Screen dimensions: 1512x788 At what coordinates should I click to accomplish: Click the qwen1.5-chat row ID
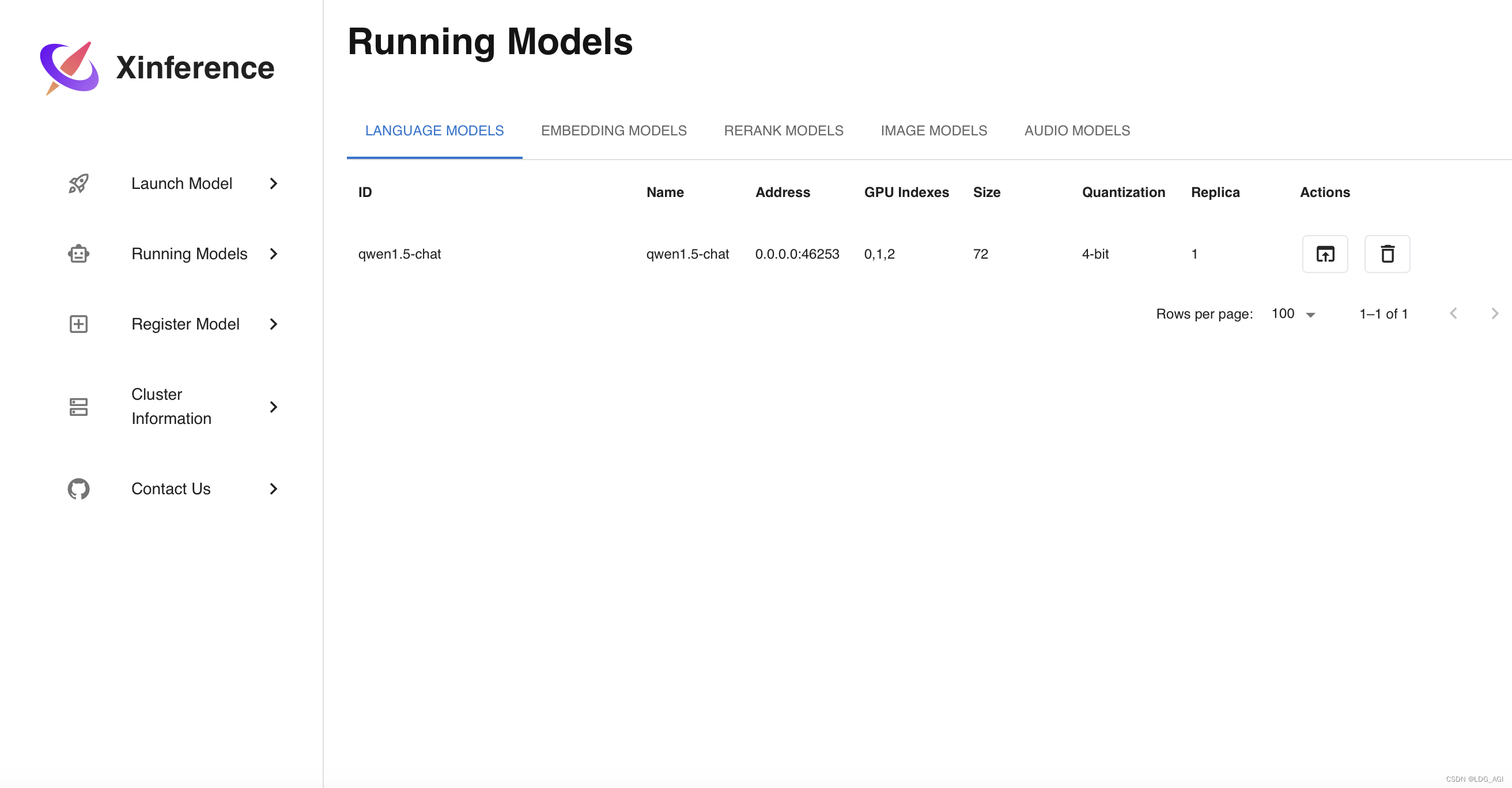point(400,253)
